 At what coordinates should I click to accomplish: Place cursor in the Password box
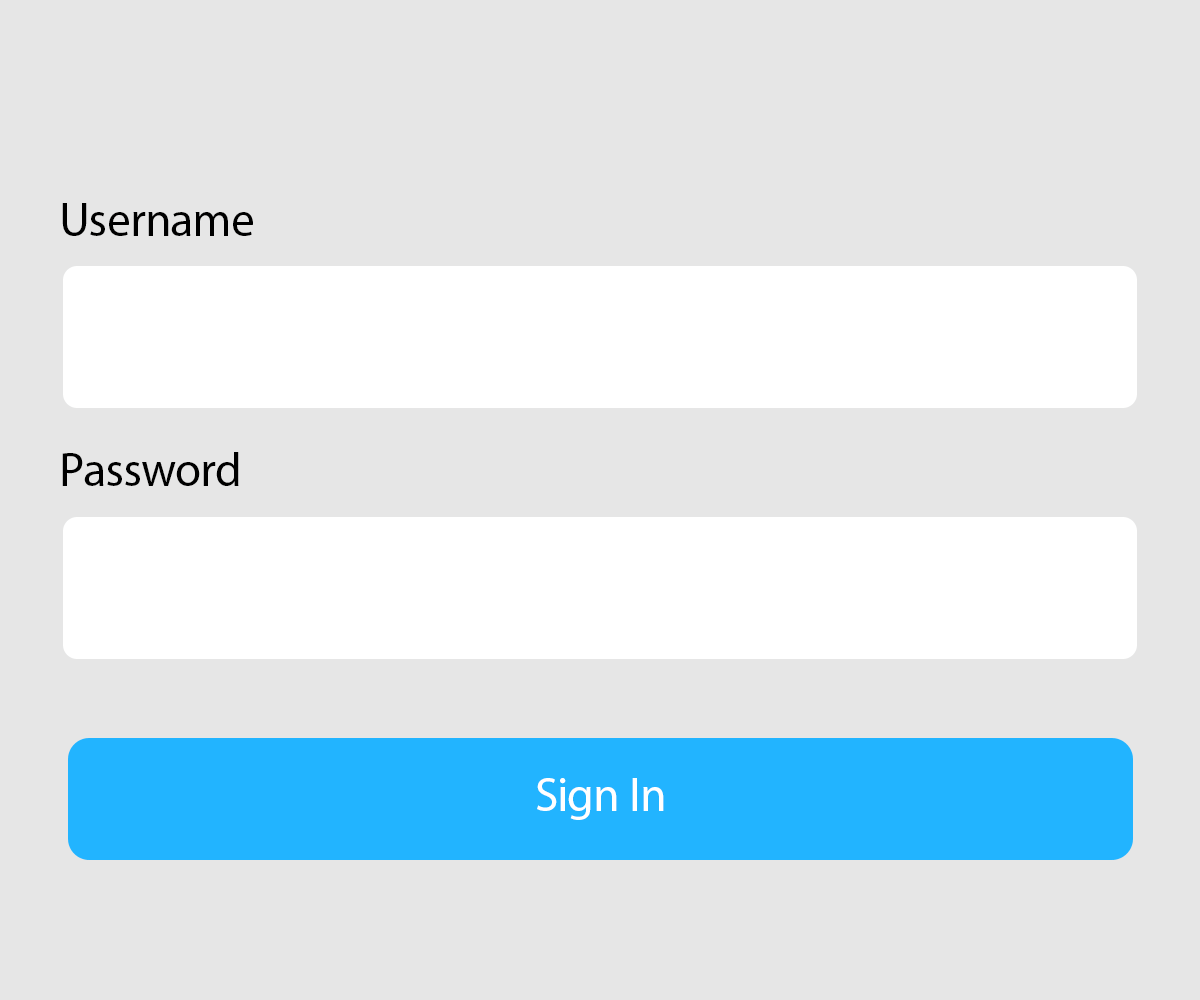pos(600,588)
